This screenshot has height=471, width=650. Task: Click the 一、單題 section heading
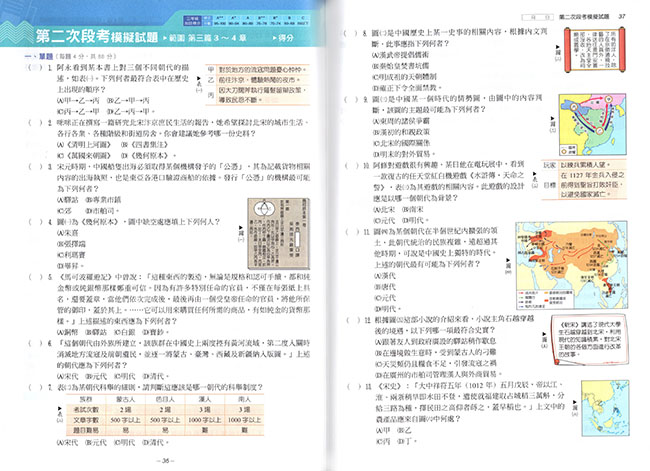[x=38, y=56]
